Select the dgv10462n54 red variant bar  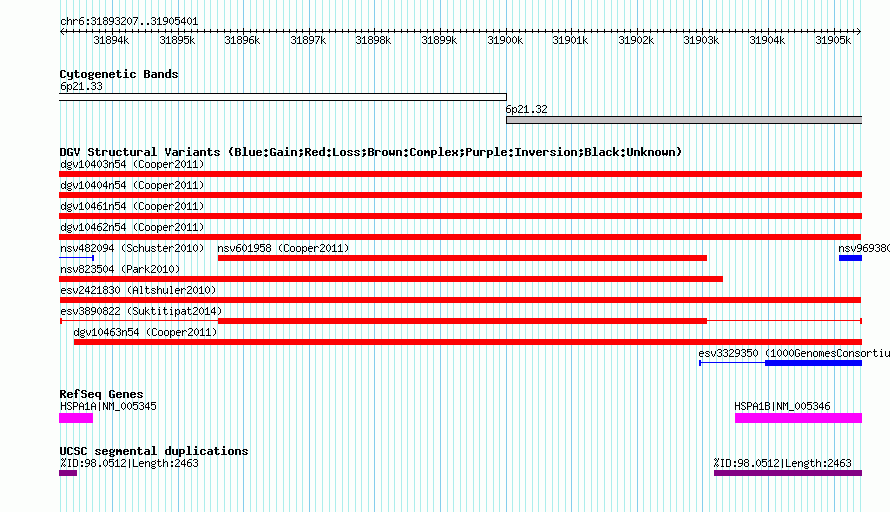(x=460, y=237)
